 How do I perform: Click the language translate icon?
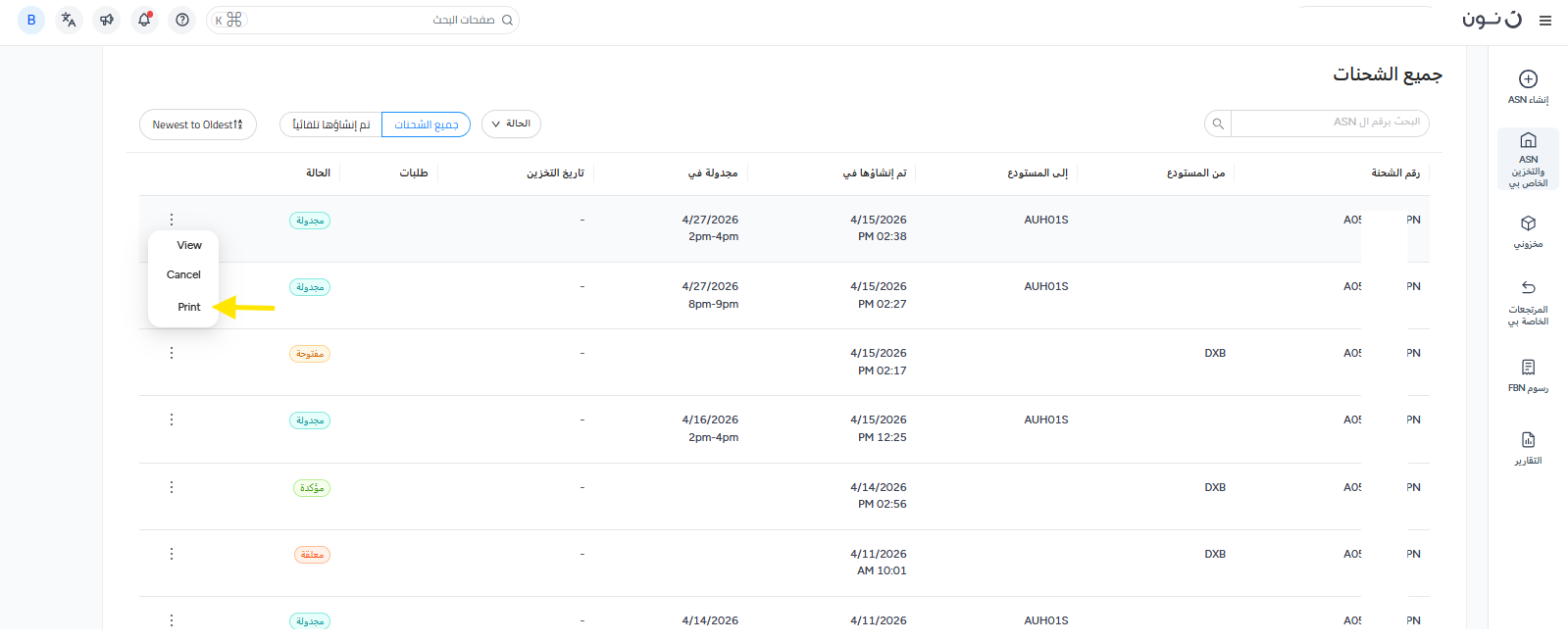[x=69, y=20]
